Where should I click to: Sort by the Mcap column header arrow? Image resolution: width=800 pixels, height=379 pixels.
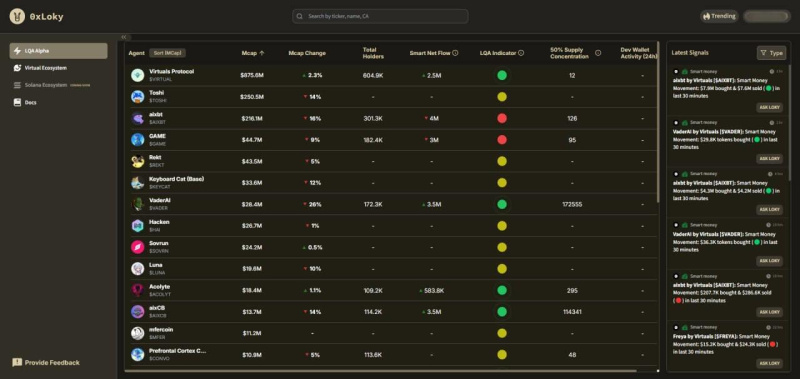pyautogui.click(x=262, y=53)
